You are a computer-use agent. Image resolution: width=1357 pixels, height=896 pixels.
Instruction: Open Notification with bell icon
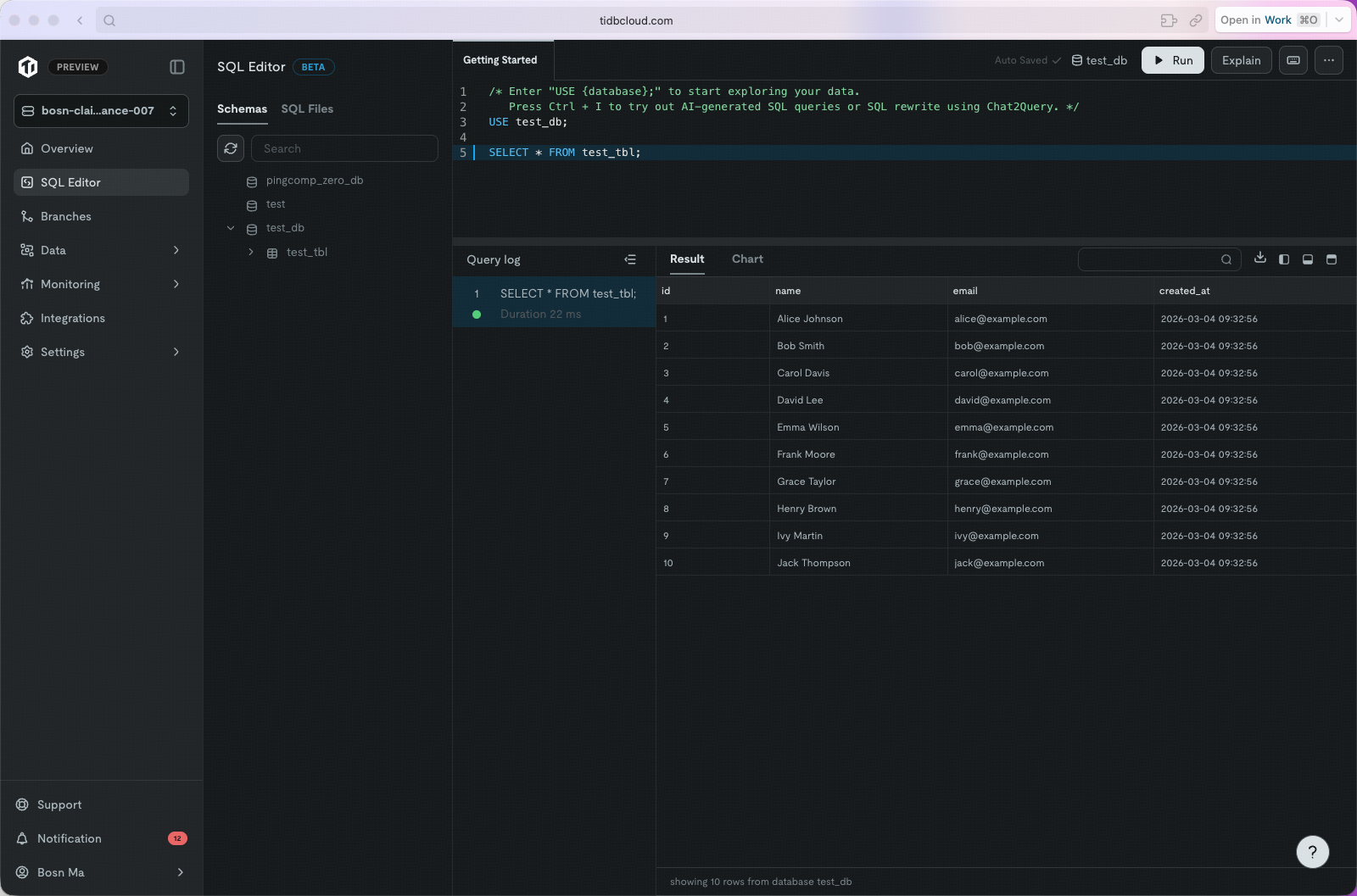(70, 838)
